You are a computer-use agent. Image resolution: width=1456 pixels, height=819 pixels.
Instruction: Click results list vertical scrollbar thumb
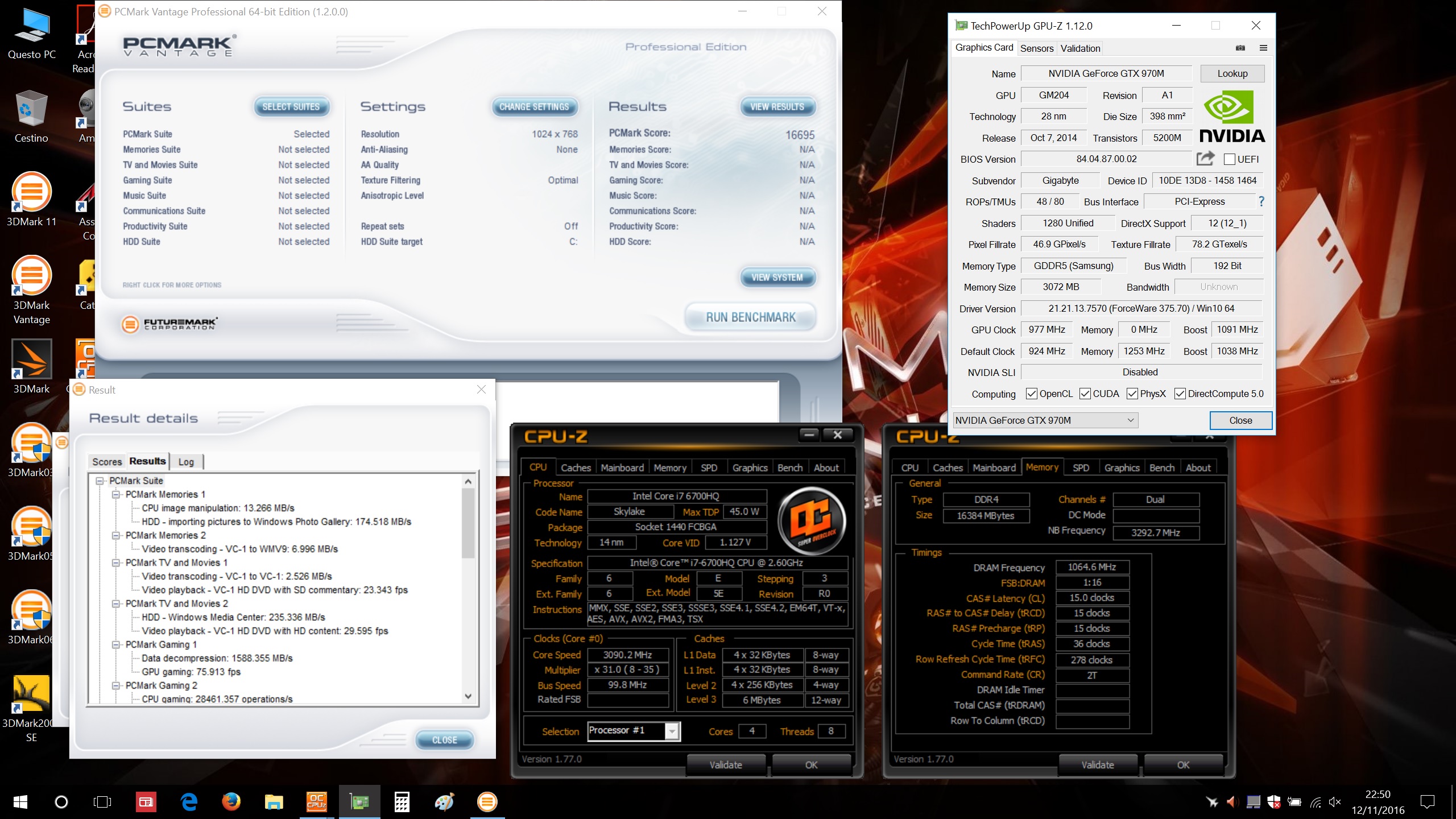pos(468,522)
